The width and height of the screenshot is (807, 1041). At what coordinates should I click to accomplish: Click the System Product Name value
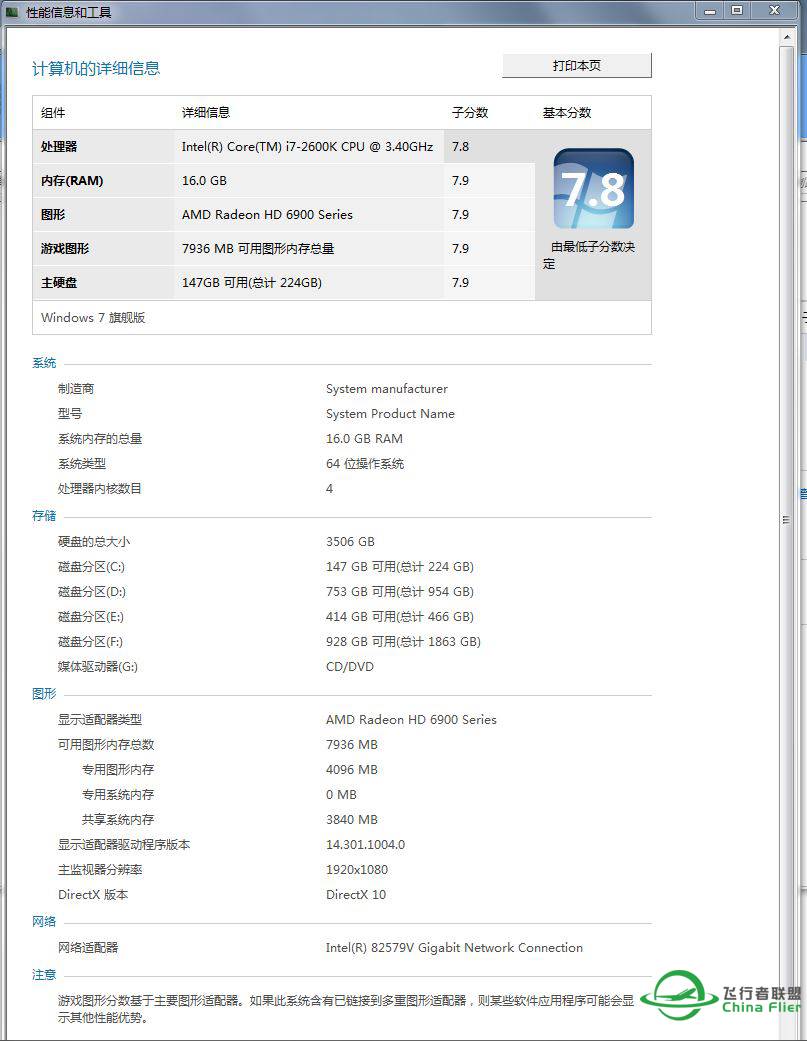[390, 414]
